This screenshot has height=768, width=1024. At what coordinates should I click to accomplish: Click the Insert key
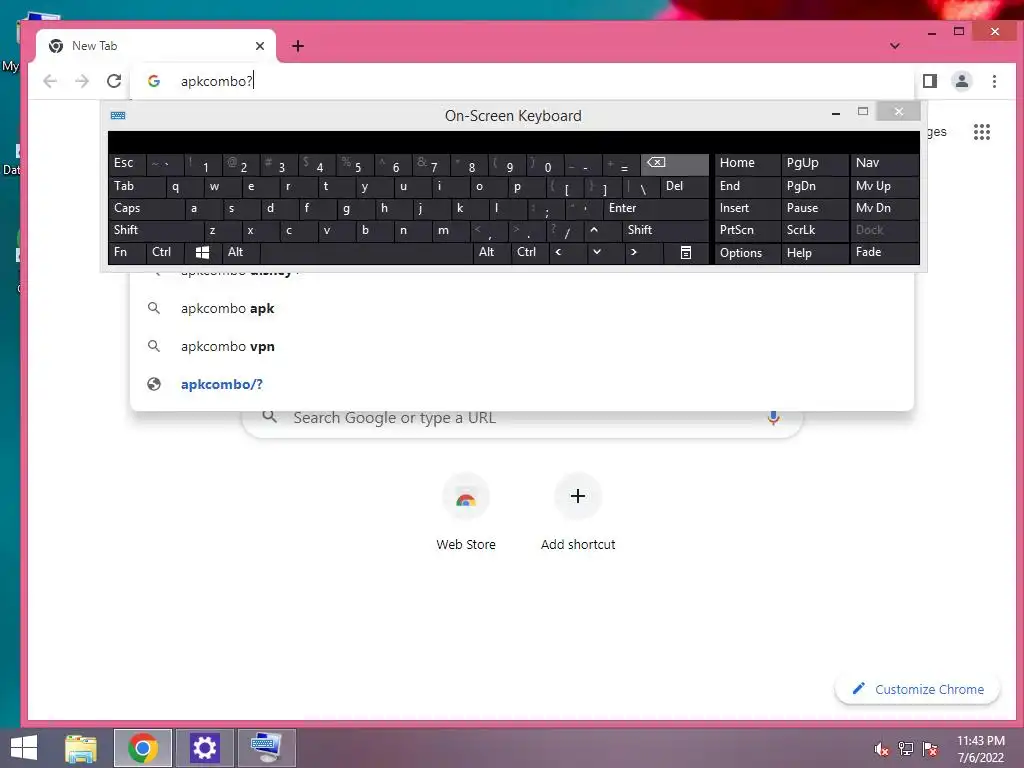(747, 208)
